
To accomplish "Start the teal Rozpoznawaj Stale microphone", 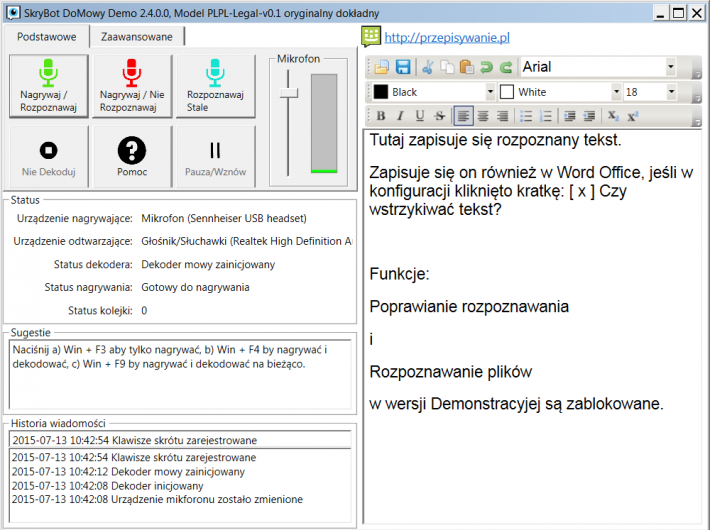I will point(216,86).
